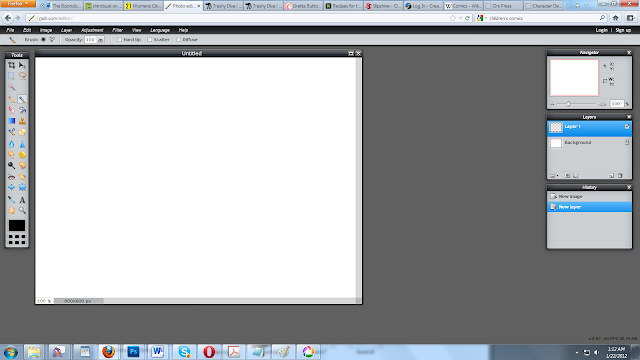The width and height of the screenshot is (640, 360).
Task: Select the Hand pan tool
Action: (x=11, y=211)
